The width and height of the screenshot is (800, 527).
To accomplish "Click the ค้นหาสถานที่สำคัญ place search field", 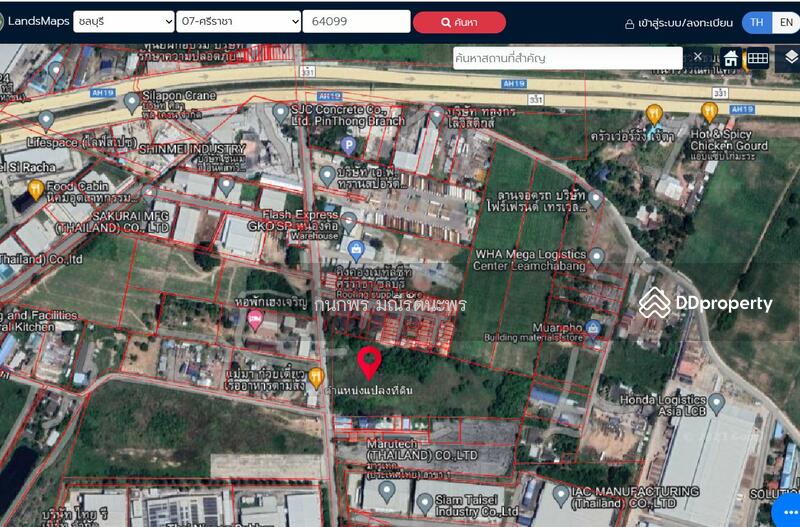I will pos(567,58).
